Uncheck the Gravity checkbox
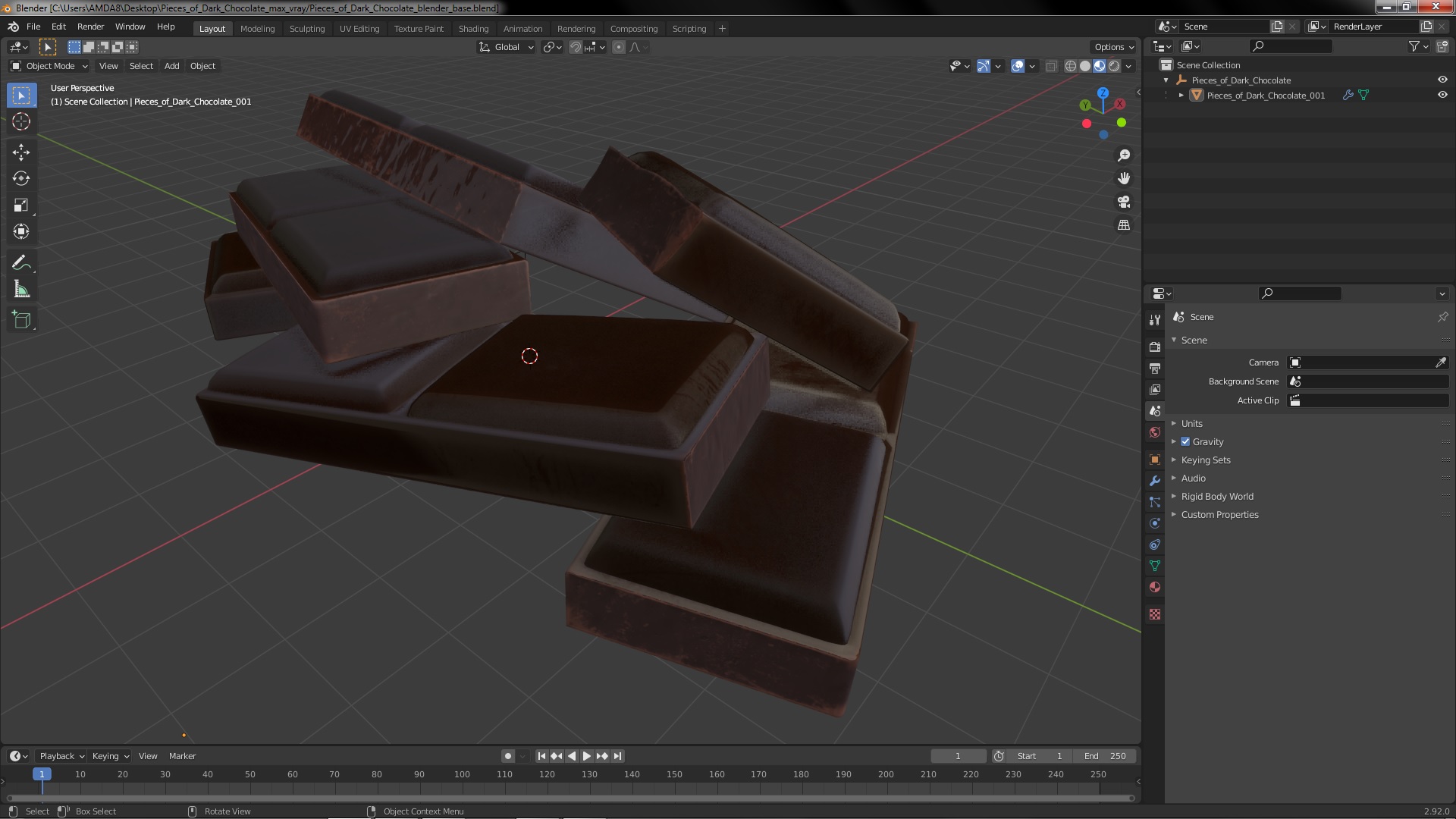Image resolution: width=1456 pixels, height=819 pixels. (x=1185, y=442)
